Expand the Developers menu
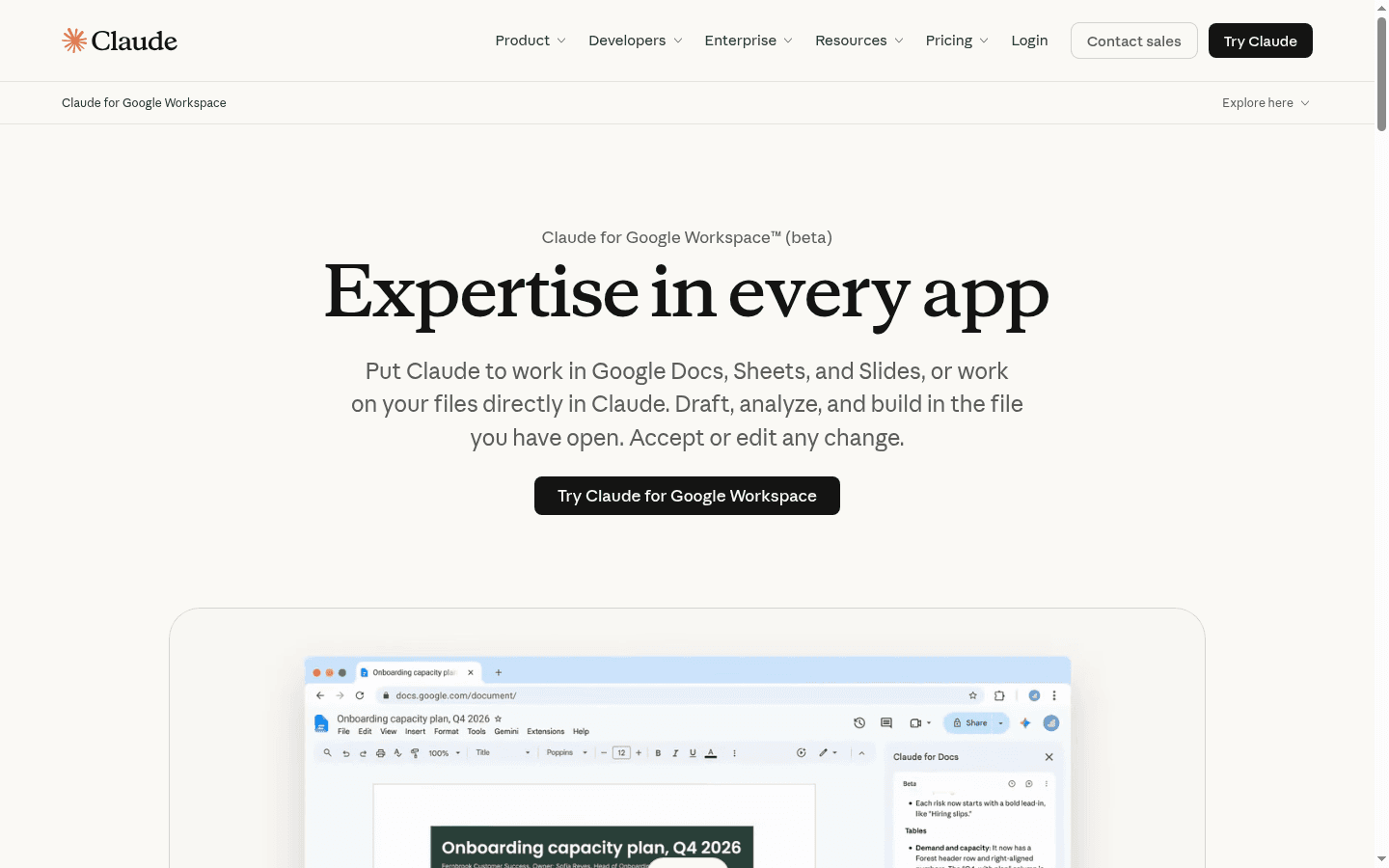This screenshot has width=1389, height=868. pyautogui.click(x=636, y=41)
